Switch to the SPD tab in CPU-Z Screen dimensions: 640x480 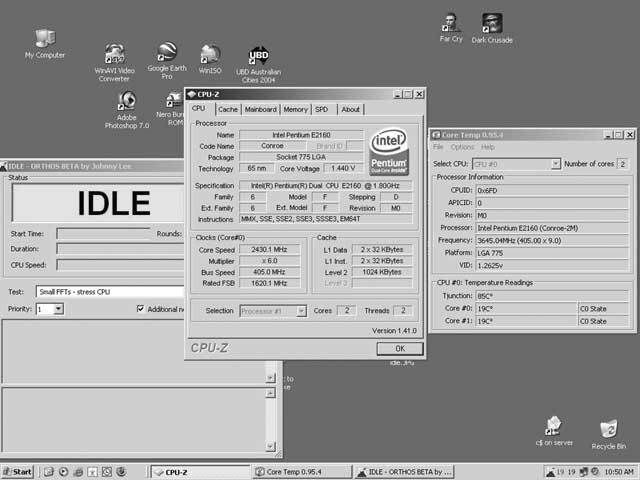click(x=322, y=109)
